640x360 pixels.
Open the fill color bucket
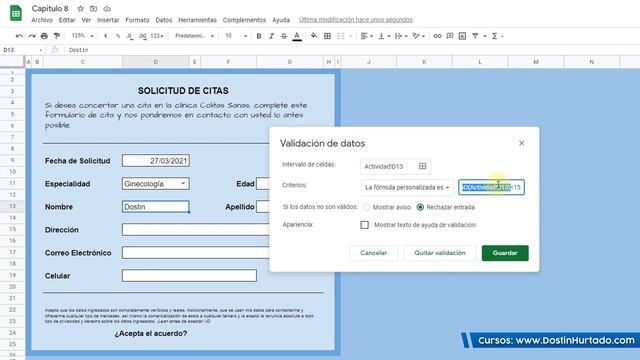pyautogui.click(x=314, y=36)
